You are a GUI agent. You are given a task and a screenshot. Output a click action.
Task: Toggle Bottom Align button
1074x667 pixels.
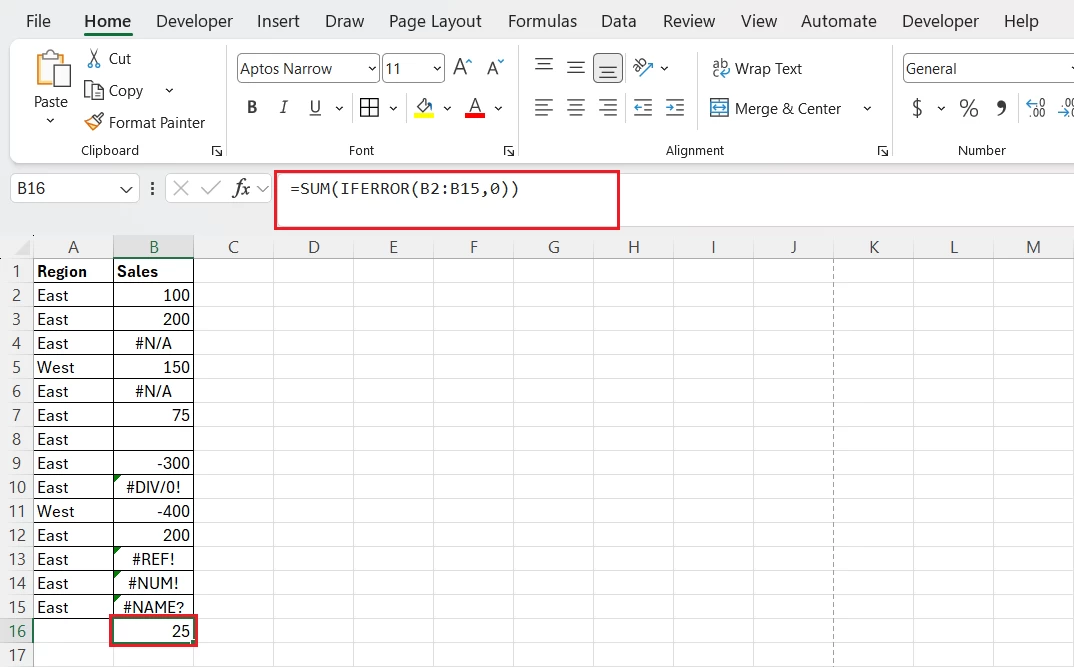pyautogui.click(x=608, y=68)
